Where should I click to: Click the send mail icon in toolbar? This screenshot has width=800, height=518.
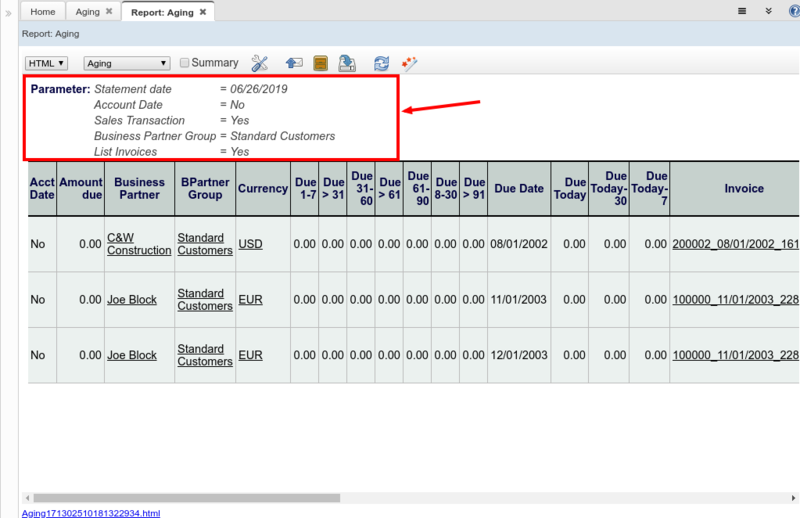pos(294,63)
